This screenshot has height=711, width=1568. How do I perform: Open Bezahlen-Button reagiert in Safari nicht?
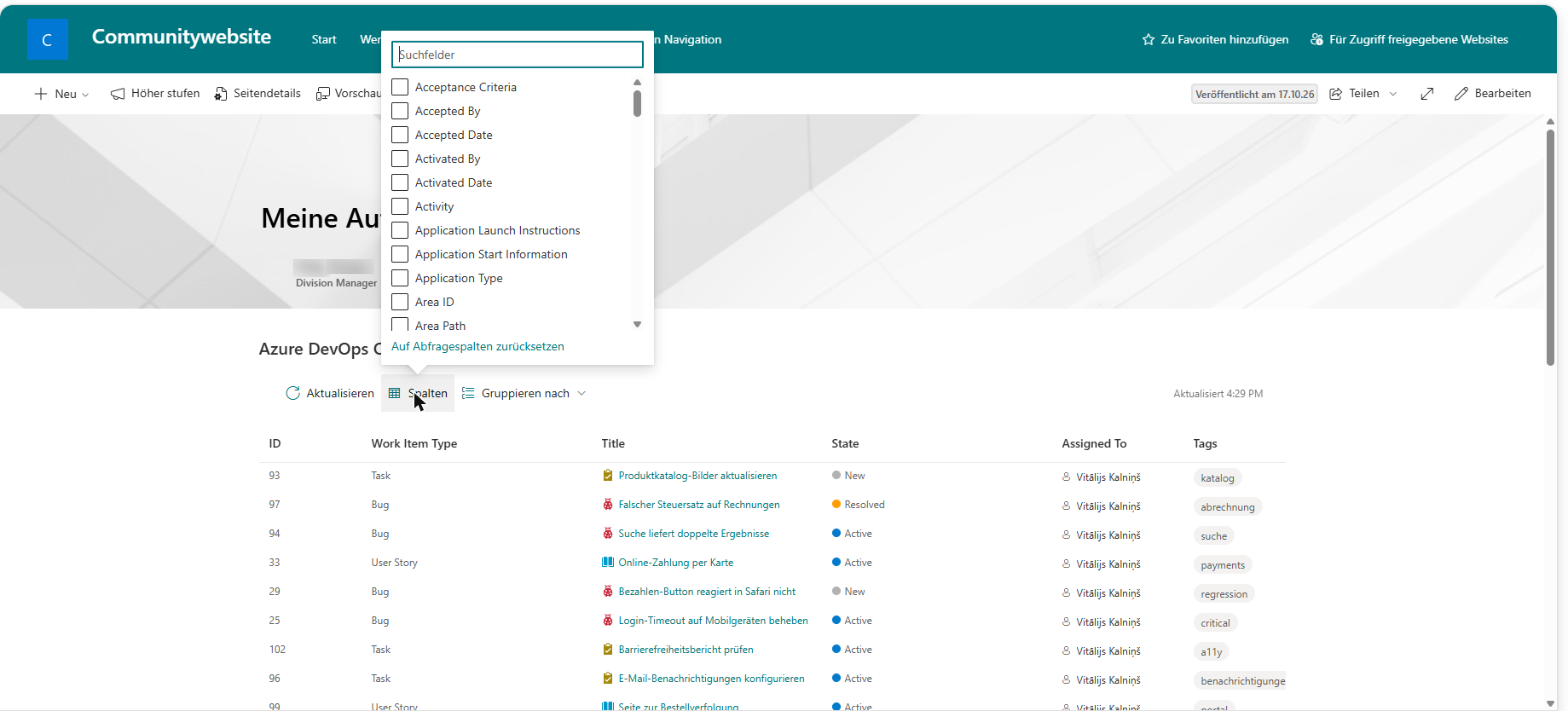click(707, 592)
